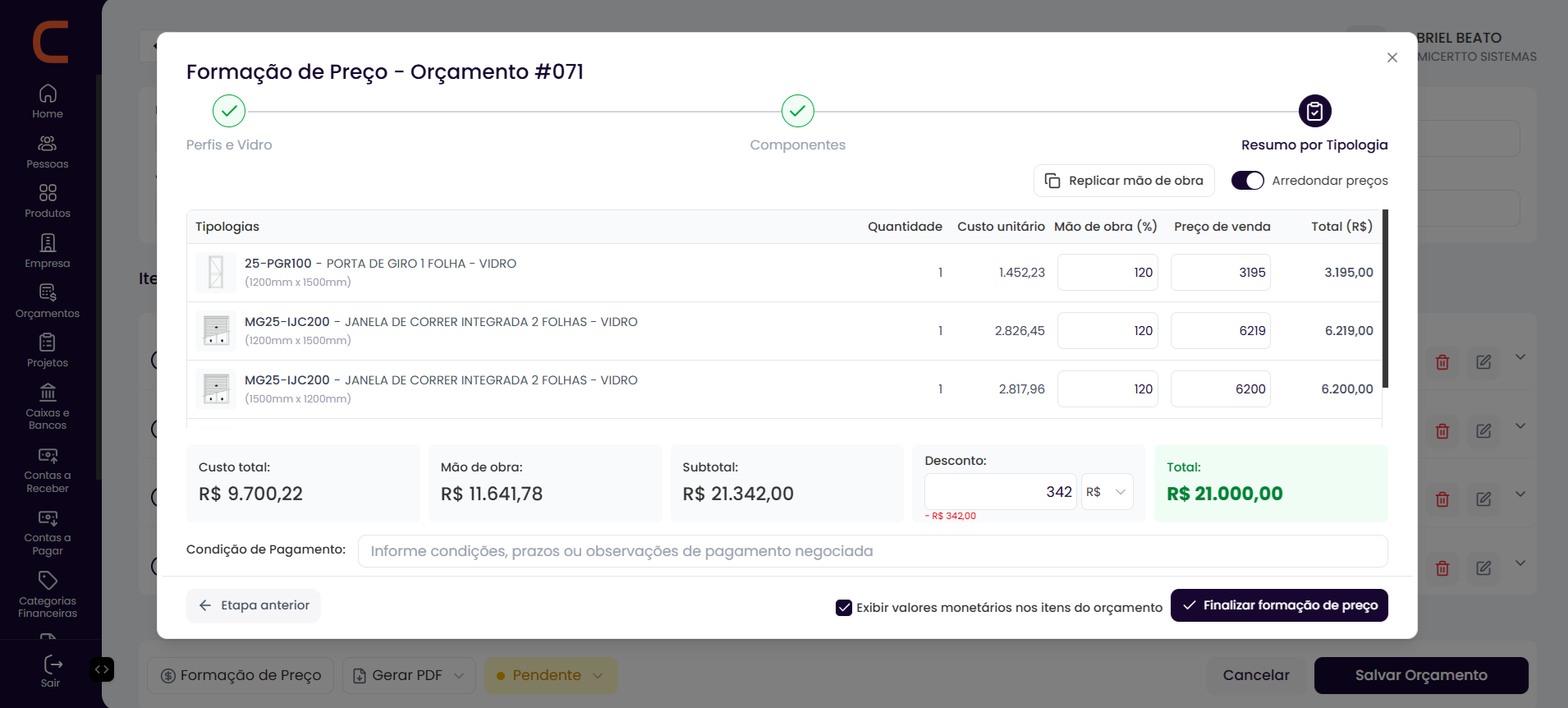Click Salvar Orçamento button

(x=1421, y=675)
